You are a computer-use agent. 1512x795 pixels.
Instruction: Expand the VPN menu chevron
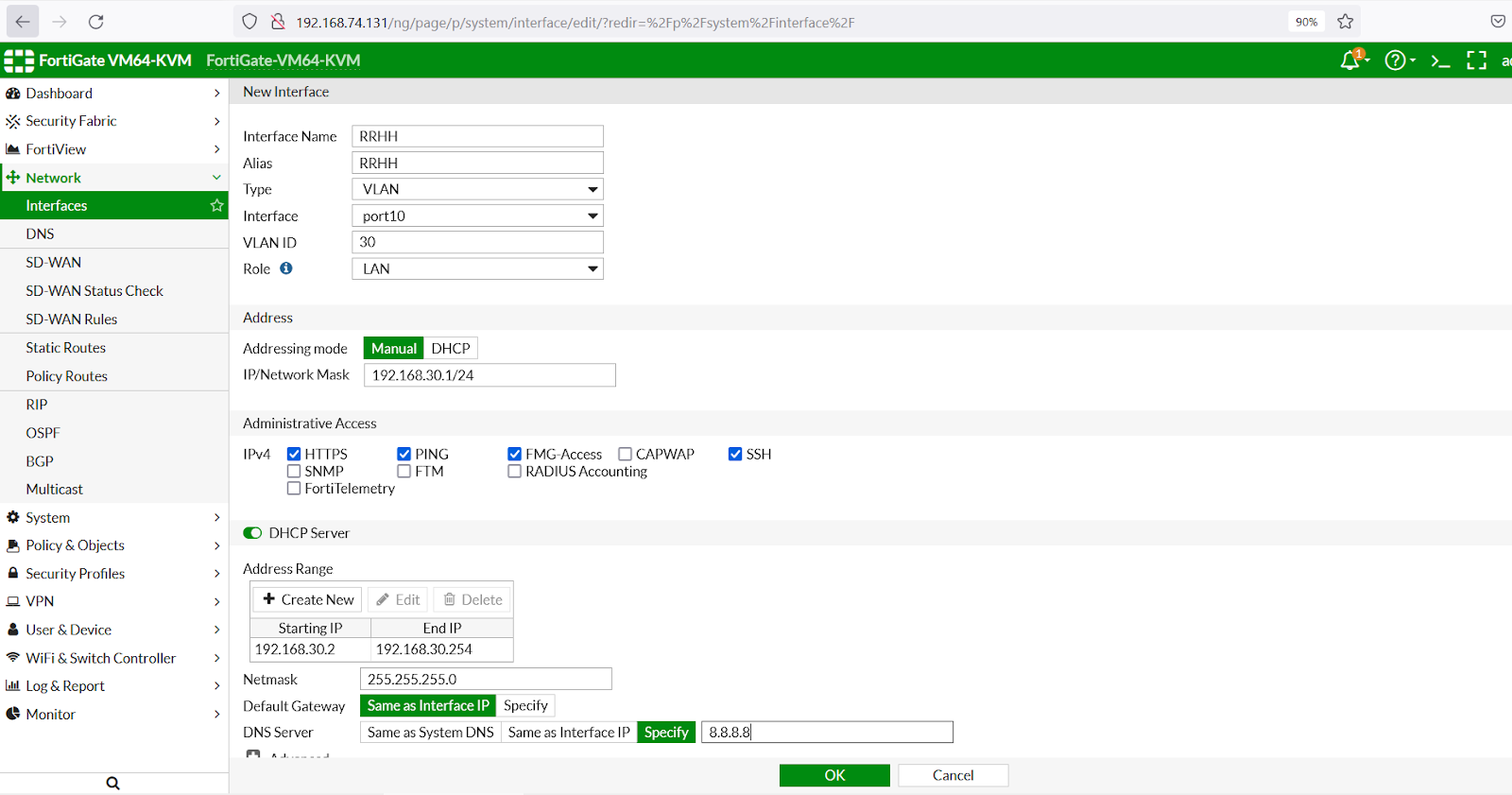[x=216, y=601]
